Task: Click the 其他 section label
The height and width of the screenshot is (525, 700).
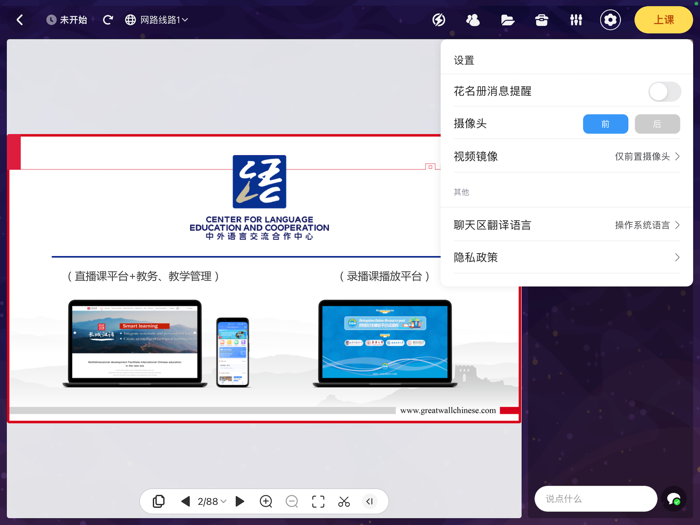Action: coord(461,192)
